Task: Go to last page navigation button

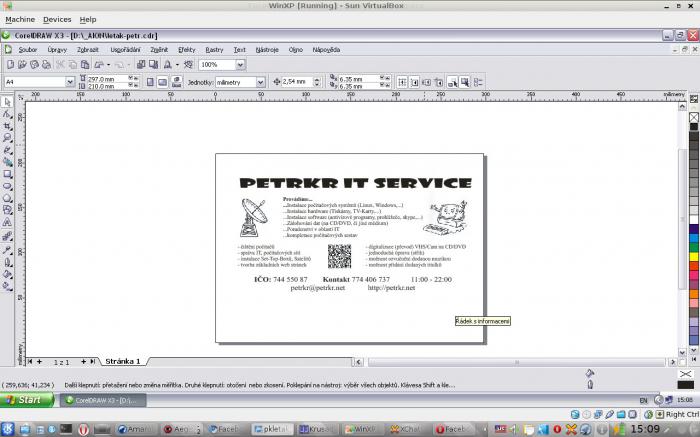Action: click(x=92, y=362)
